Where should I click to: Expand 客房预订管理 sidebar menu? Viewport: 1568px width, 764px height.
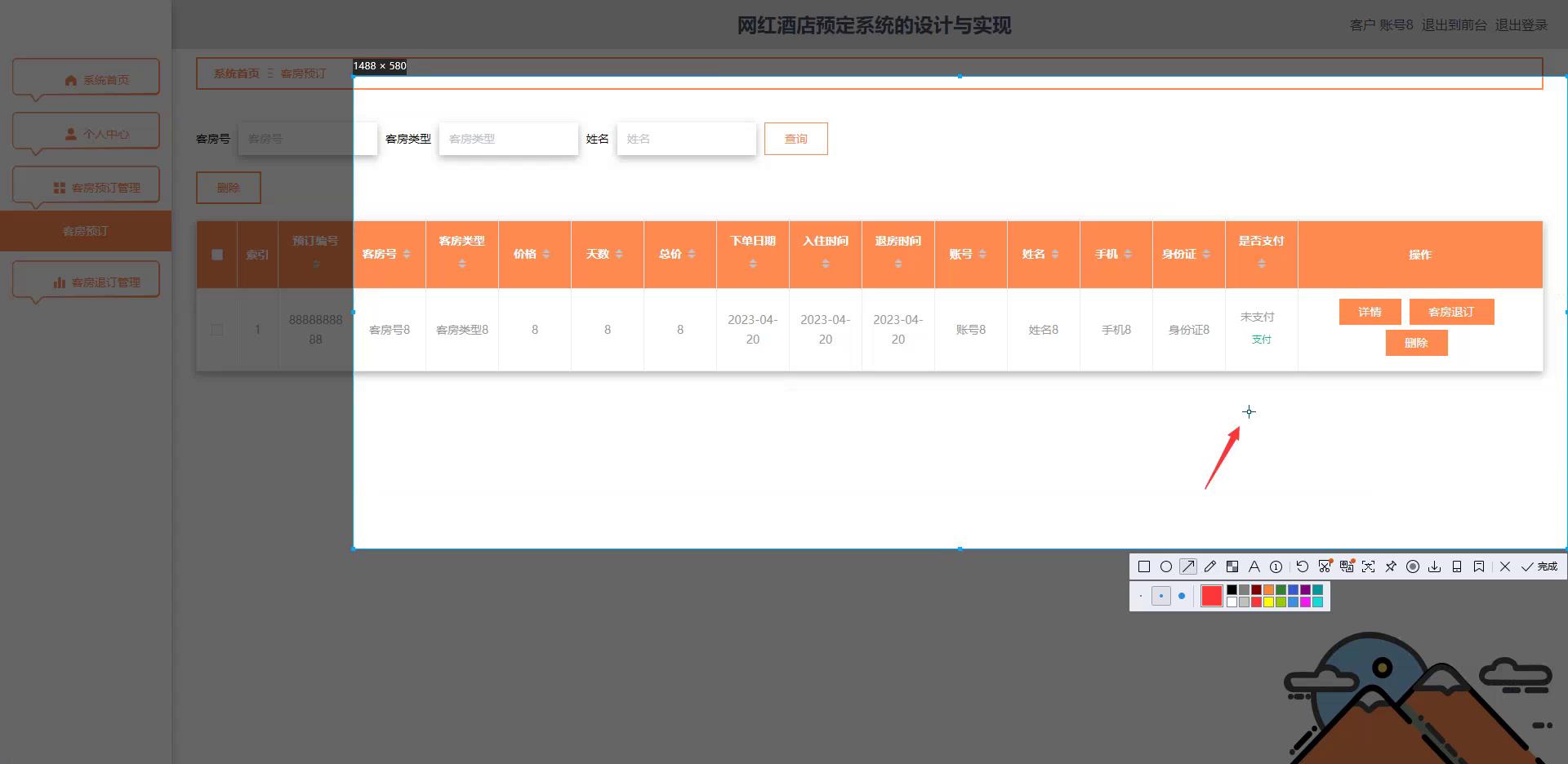86,187
